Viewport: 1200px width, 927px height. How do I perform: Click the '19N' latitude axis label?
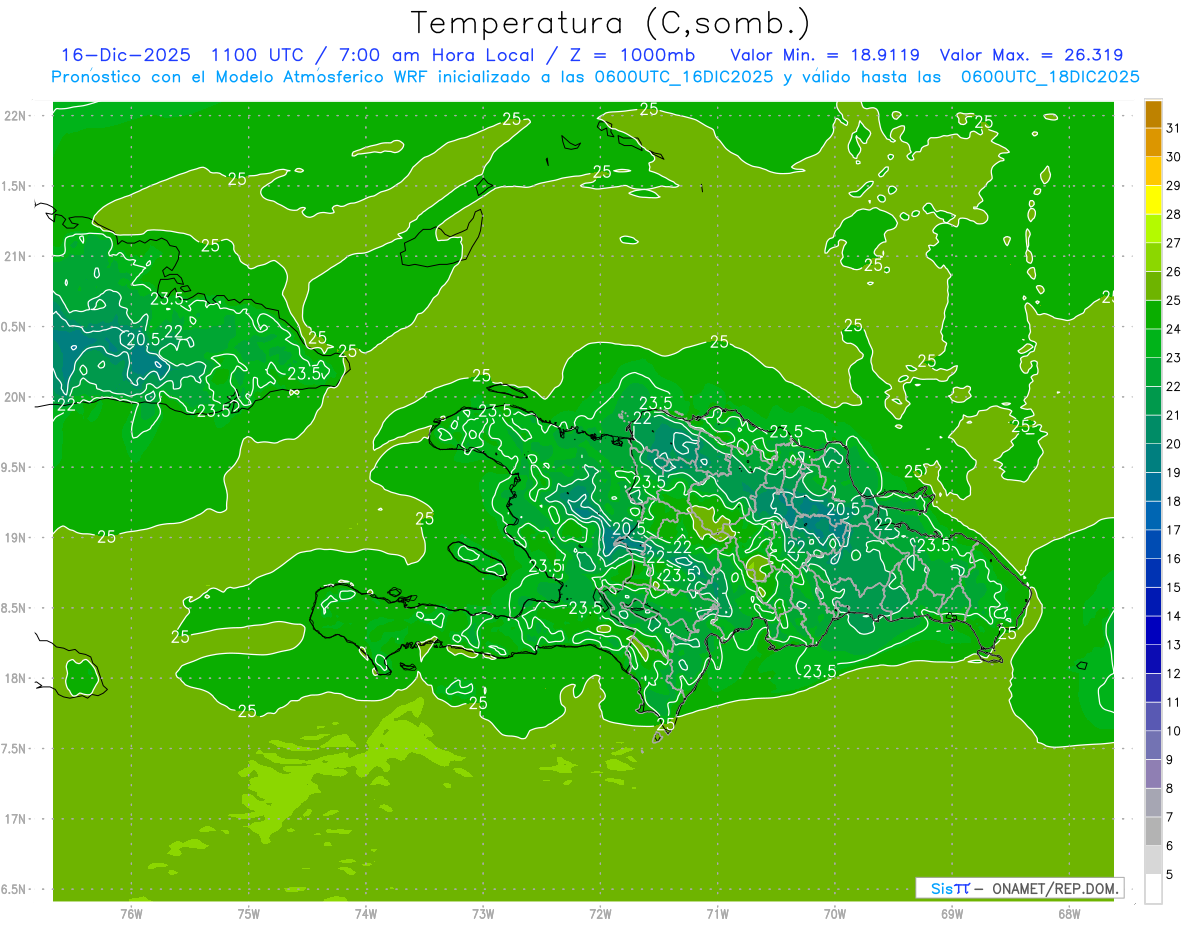[15, 538]
